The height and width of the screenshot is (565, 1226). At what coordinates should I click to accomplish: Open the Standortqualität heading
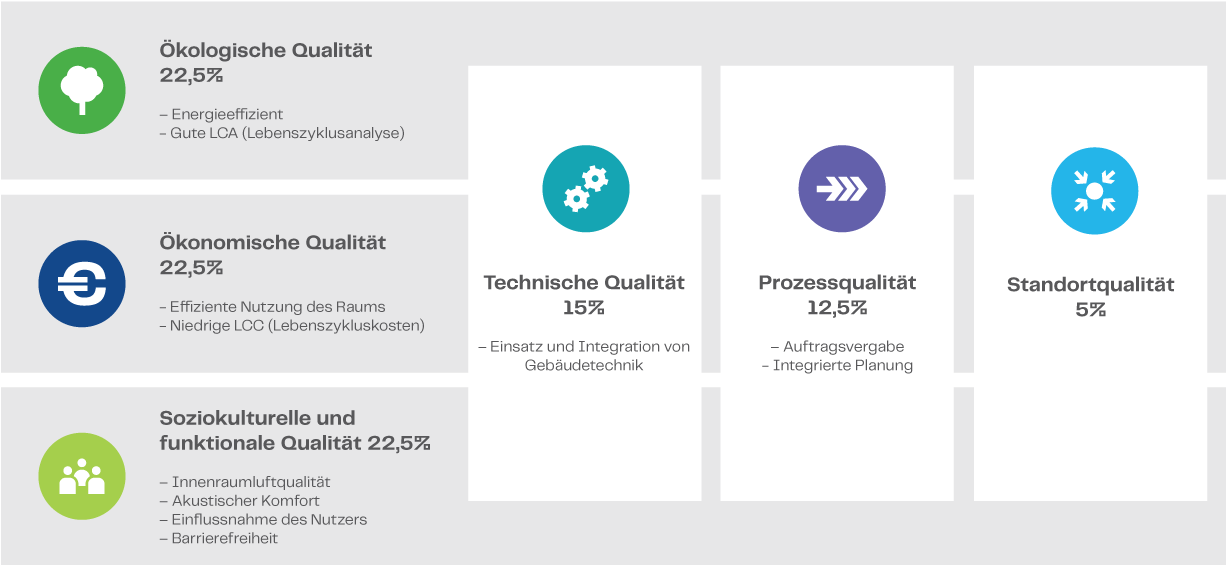click(x=1090, y=285)
